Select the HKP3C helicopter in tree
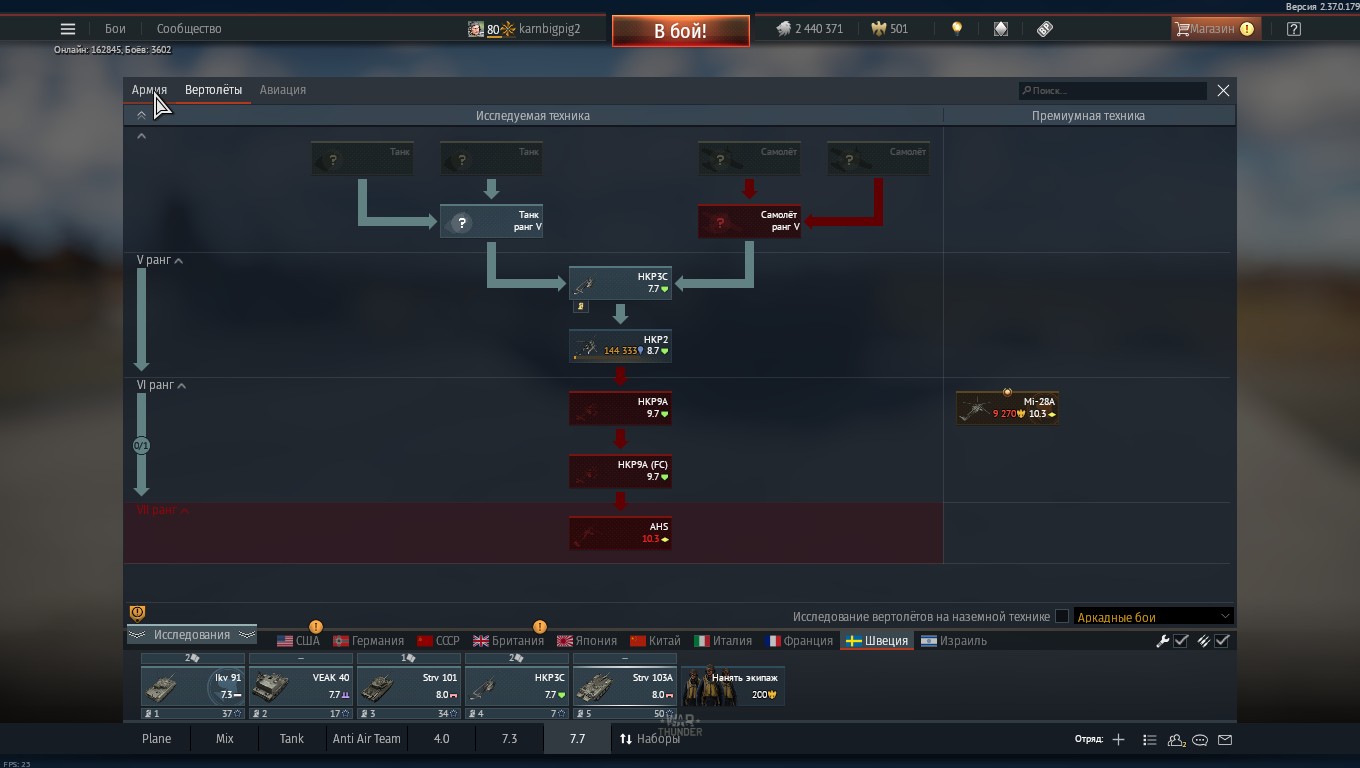 click(620, 283)
